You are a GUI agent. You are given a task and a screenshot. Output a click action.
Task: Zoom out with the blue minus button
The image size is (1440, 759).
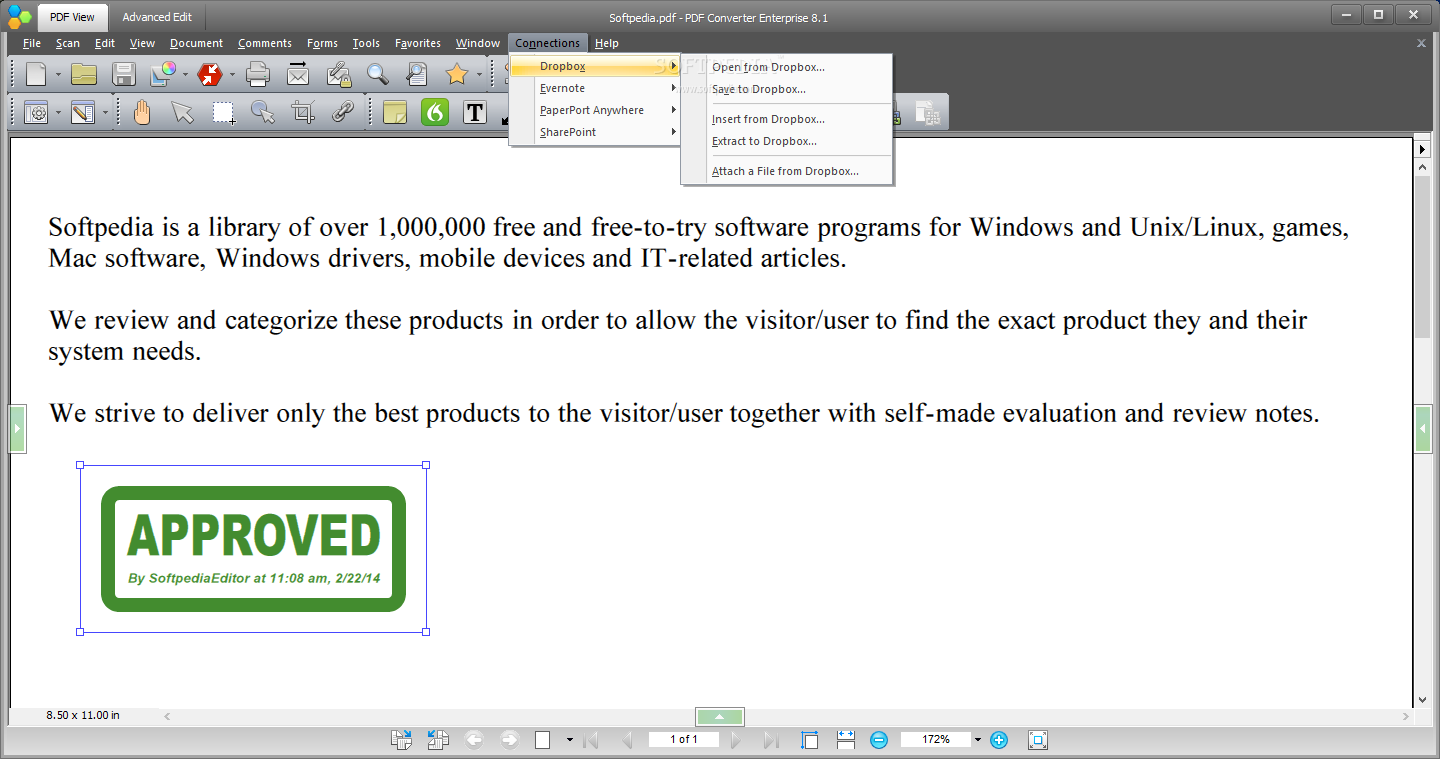pos(879,740)
